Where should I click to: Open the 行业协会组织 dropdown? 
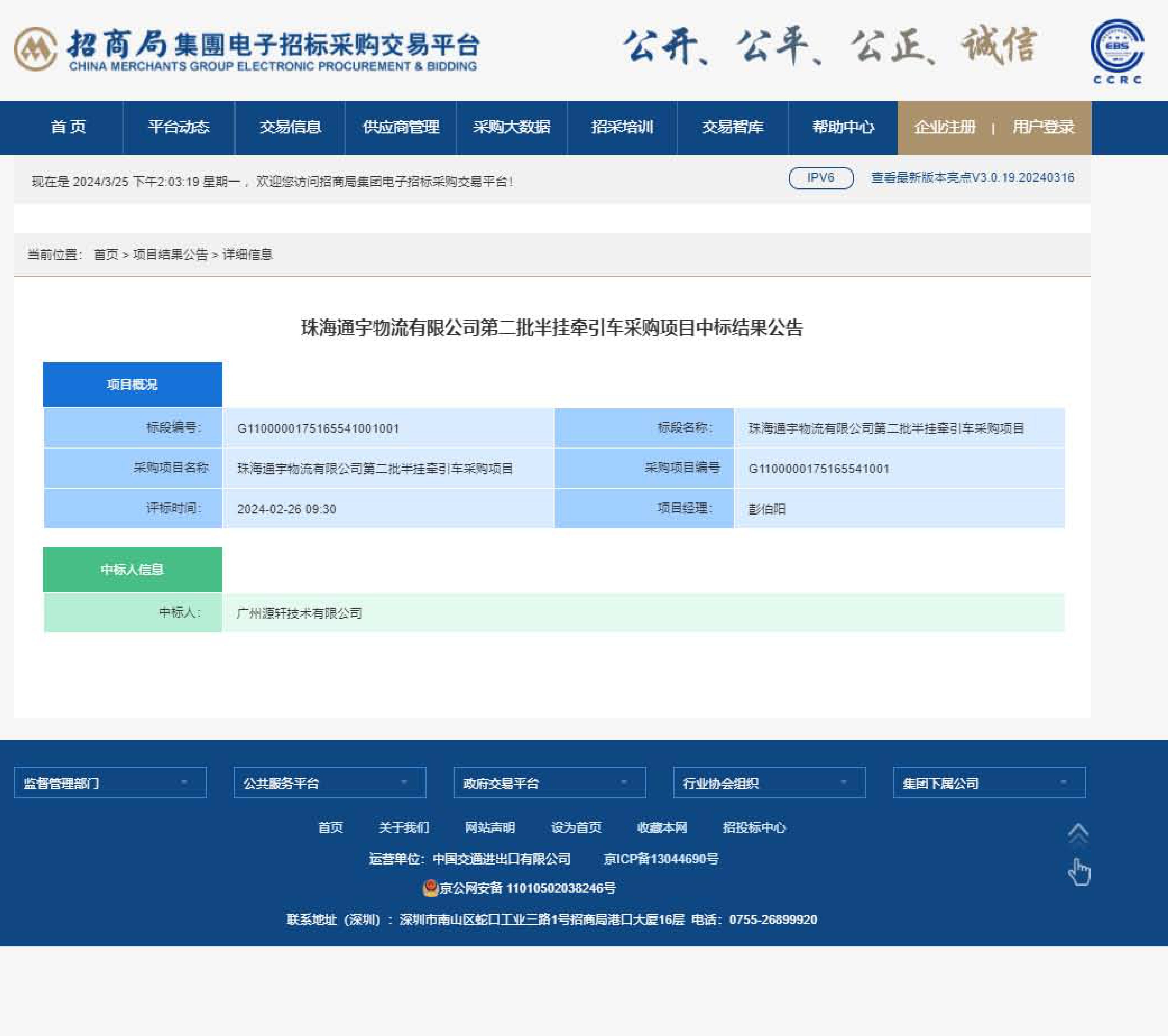(769, 783)
